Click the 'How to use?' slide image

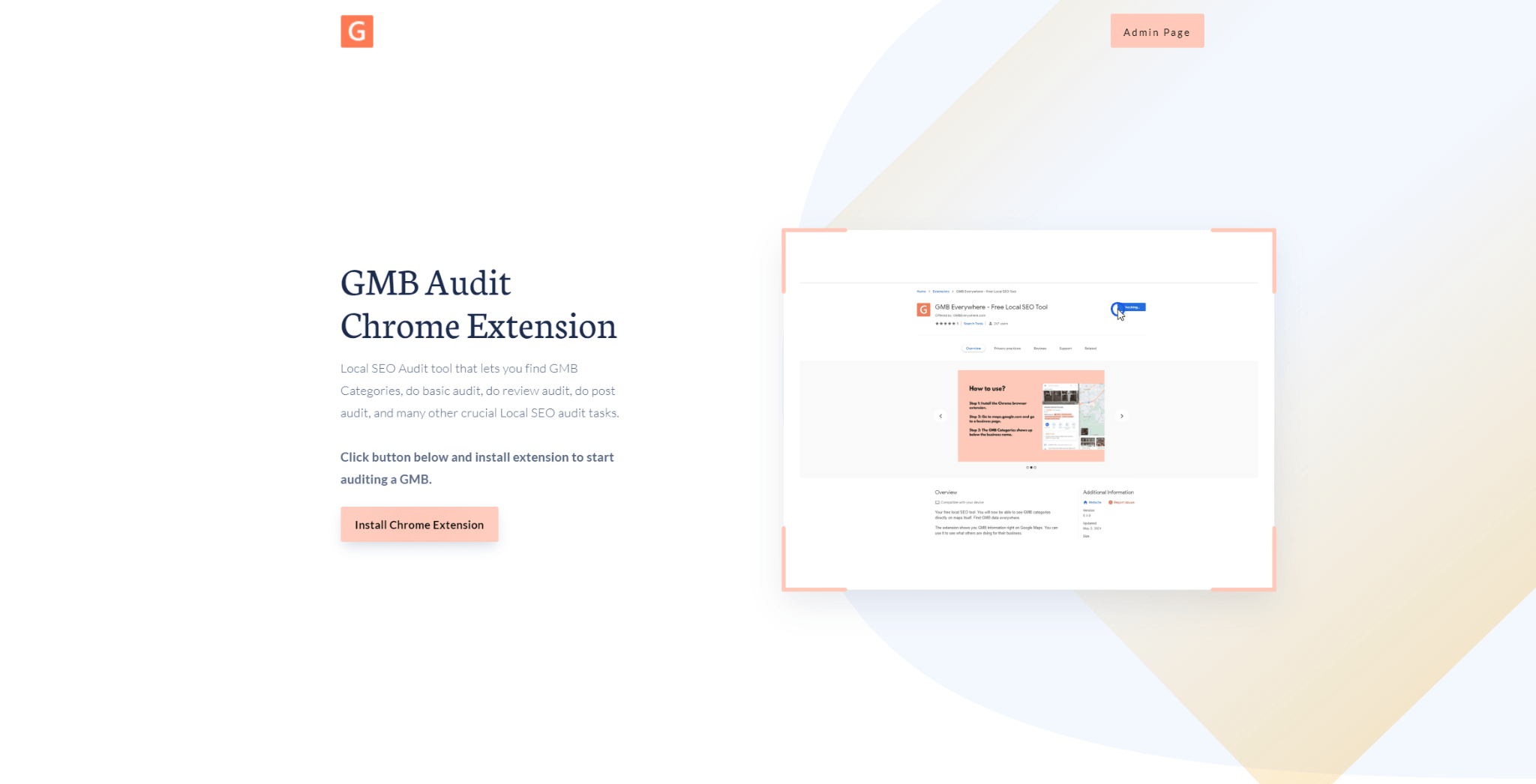pos(1030,416)
